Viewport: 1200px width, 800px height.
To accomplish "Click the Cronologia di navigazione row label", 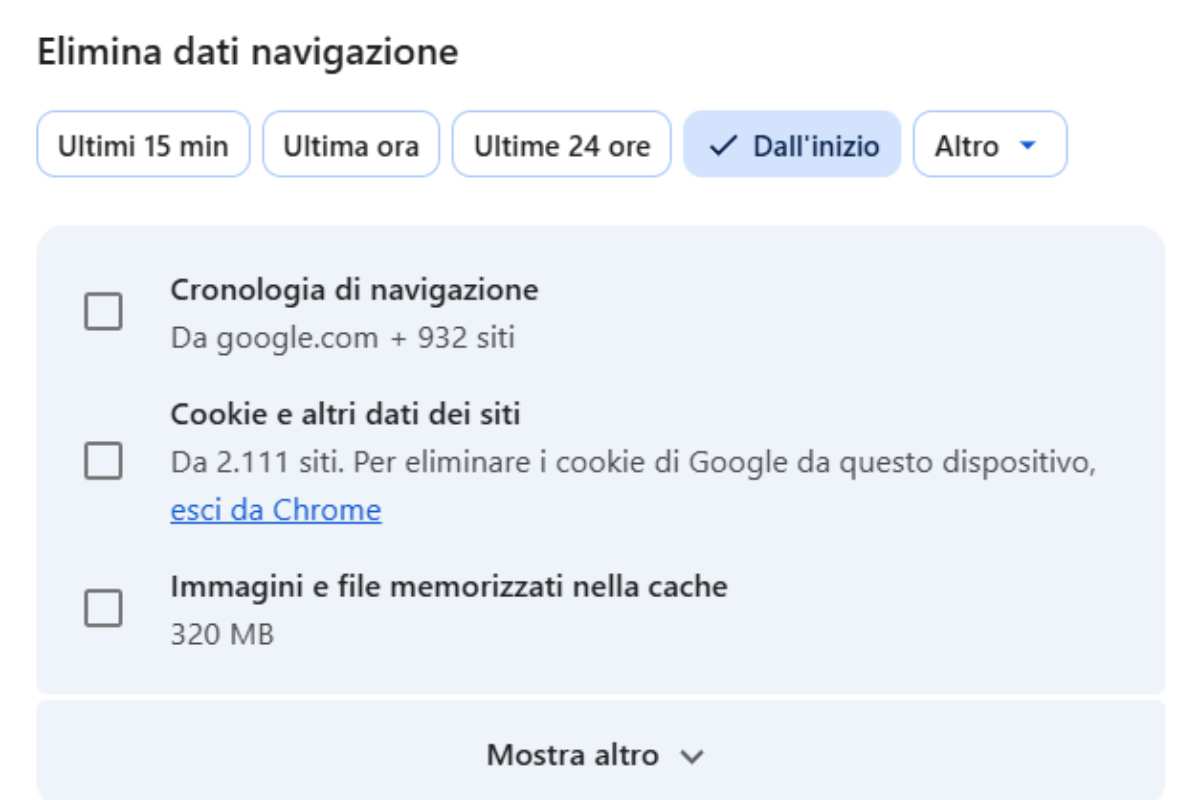I will pos(355,289).
